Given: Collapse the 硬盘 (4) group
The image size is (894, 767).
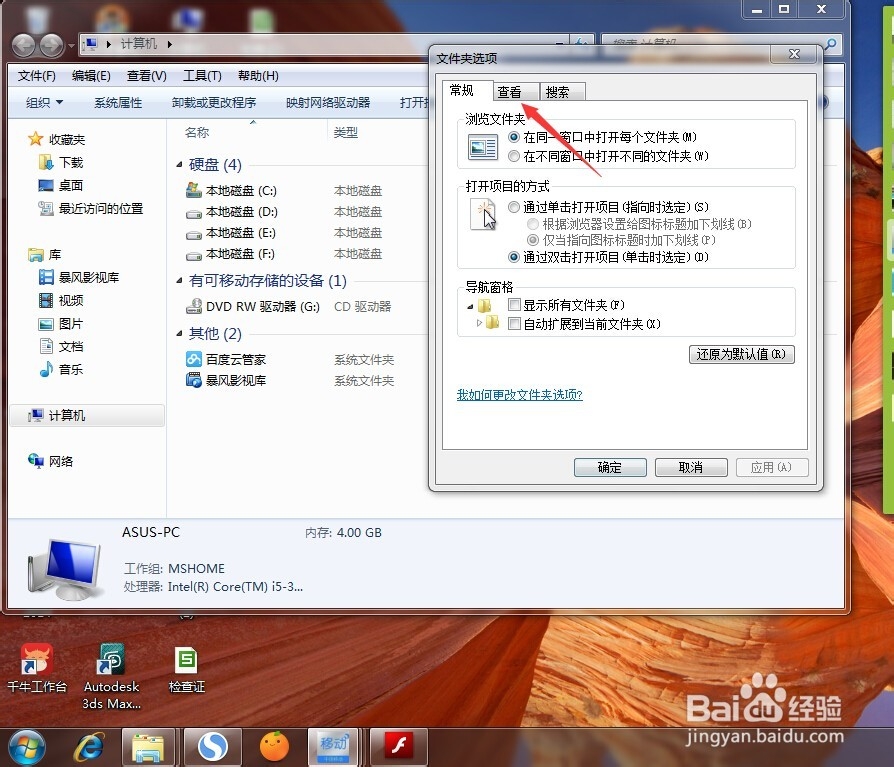Looking at the screenshot, I should (x=179, y=165).
